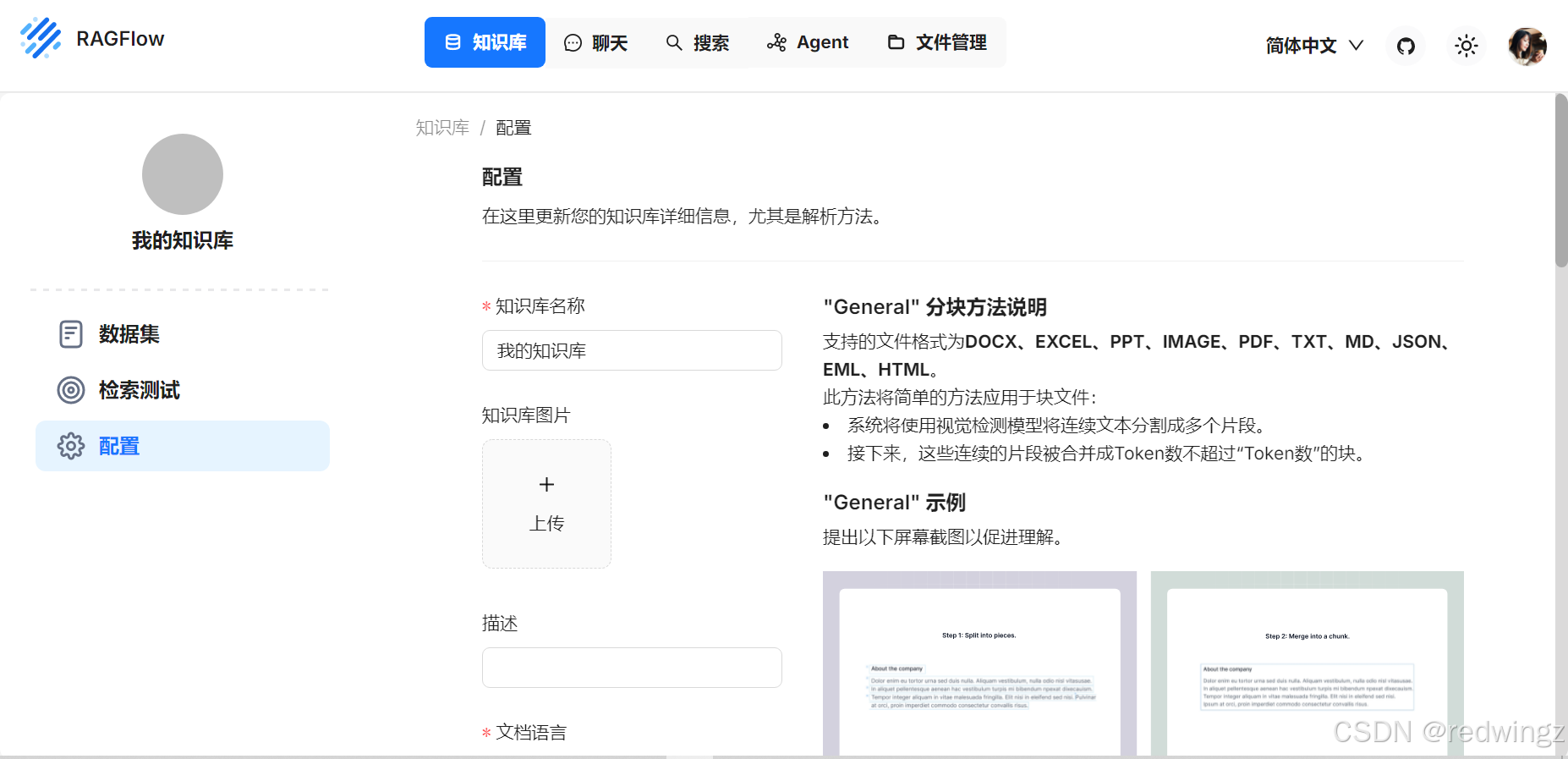Open the 文件管理 tab

(936, 42)
